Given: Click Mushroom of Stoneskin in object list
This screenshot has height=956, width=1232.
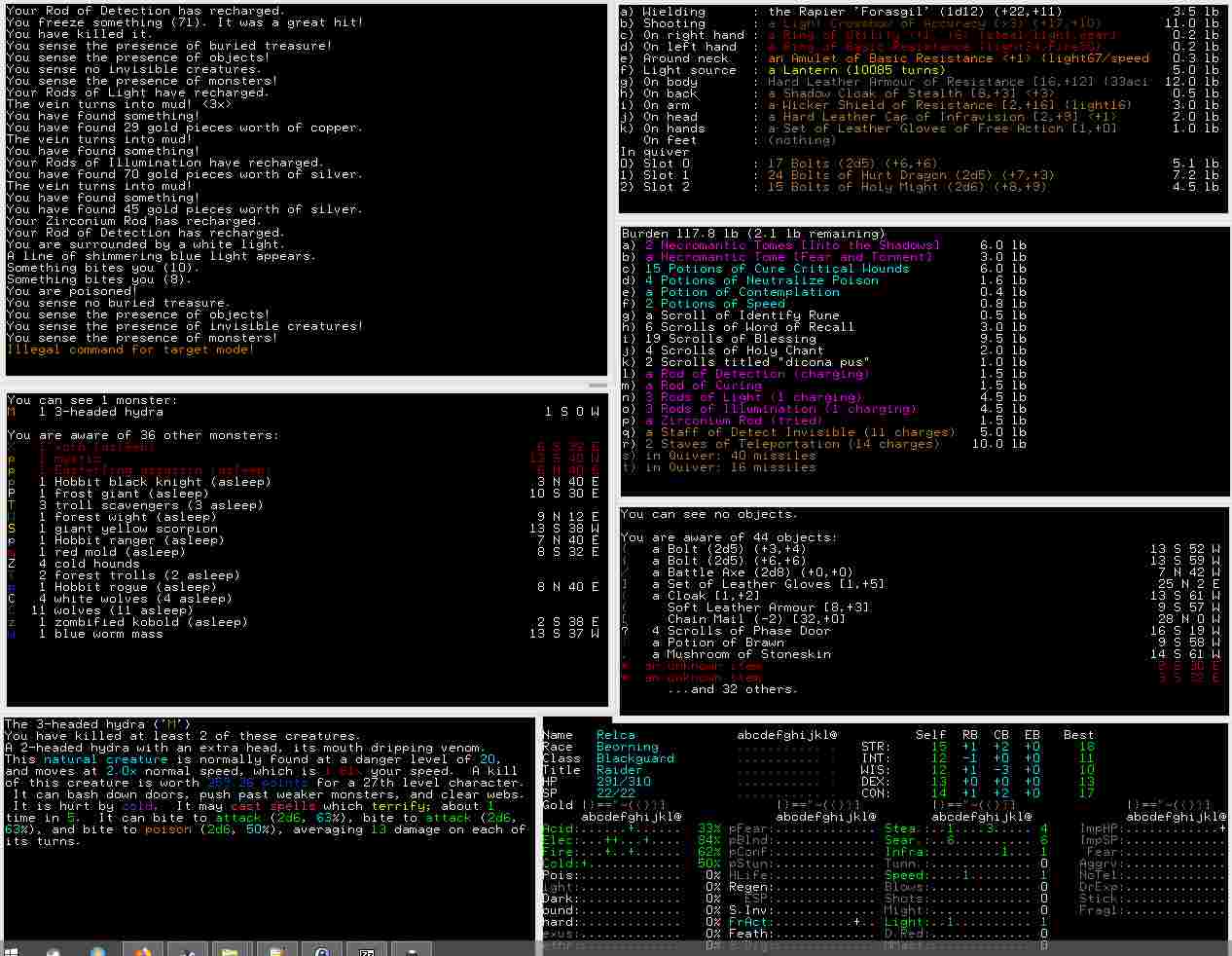Looking at the screenshot, I should [742, 654].
